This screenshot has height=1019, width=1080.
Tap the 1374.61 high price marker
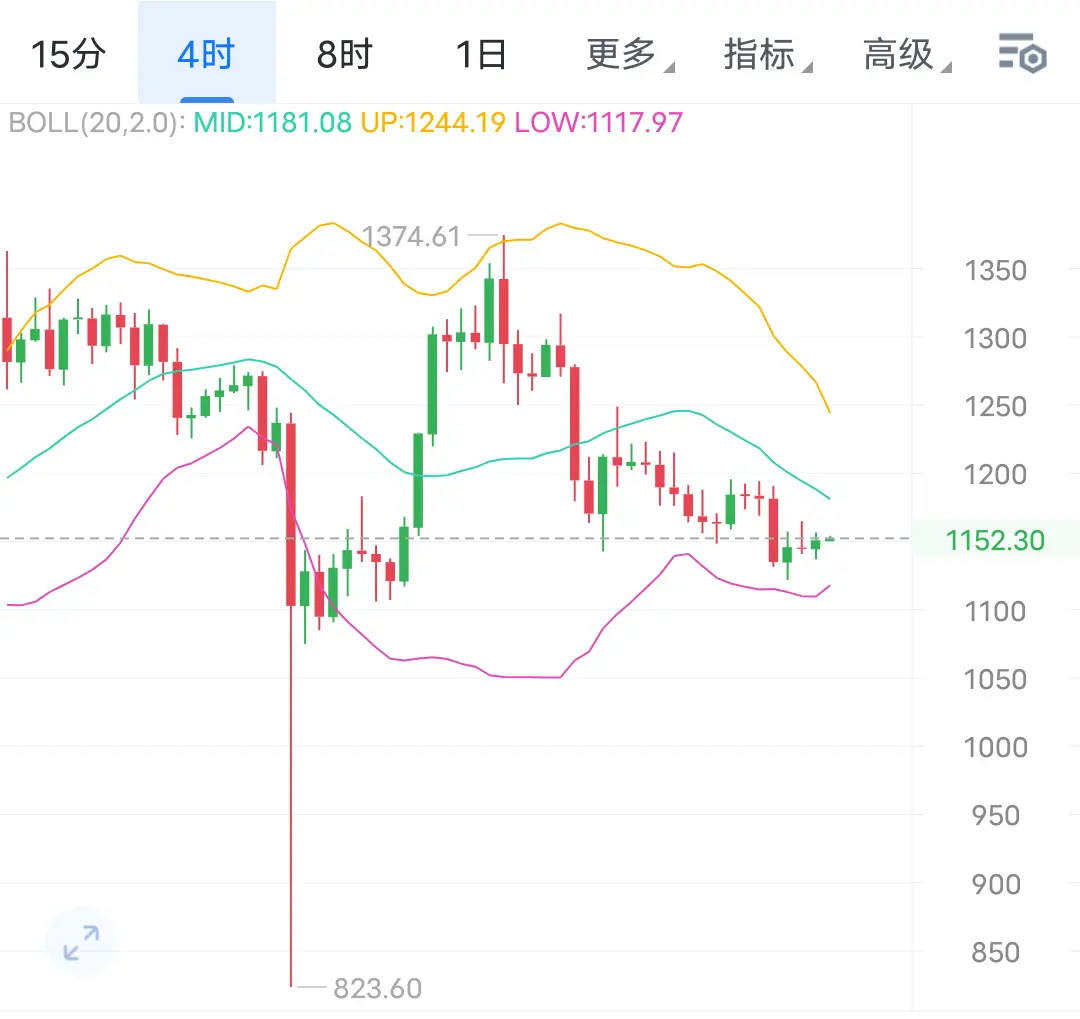(x=412, y=237)
